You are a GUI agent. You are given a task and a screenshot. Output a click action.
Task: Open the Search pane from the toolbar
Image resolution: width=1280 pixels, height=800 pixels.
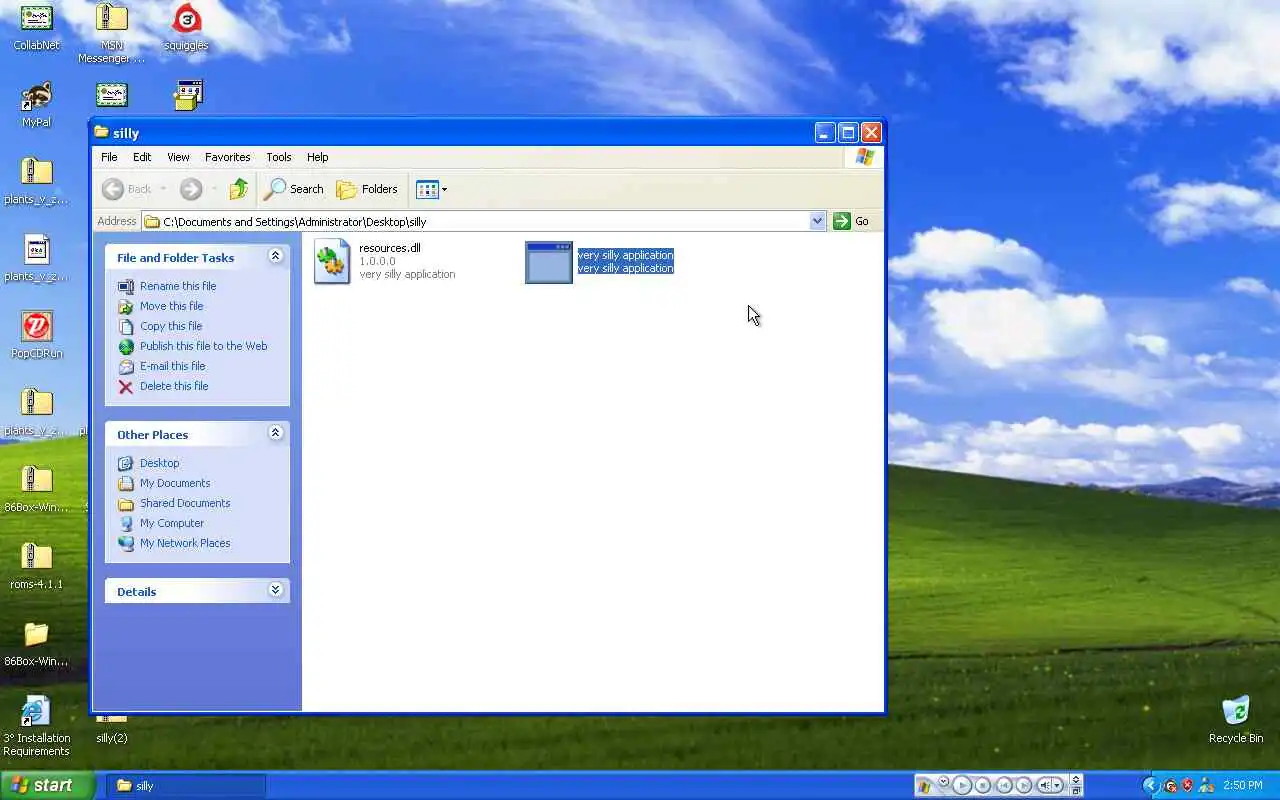[x=294, y=189]
